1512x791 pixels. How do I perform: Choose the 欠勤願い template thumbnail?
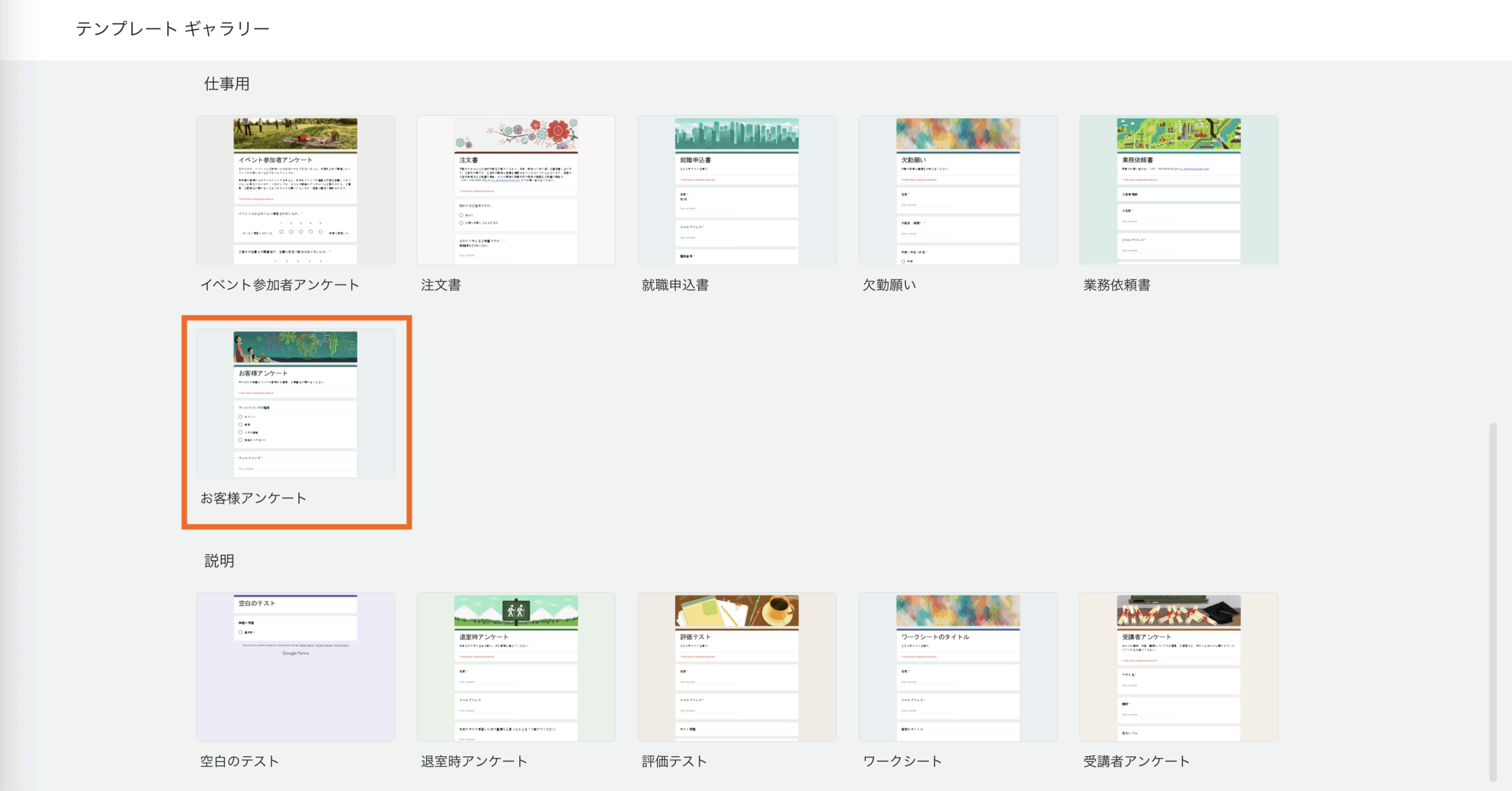957,190
